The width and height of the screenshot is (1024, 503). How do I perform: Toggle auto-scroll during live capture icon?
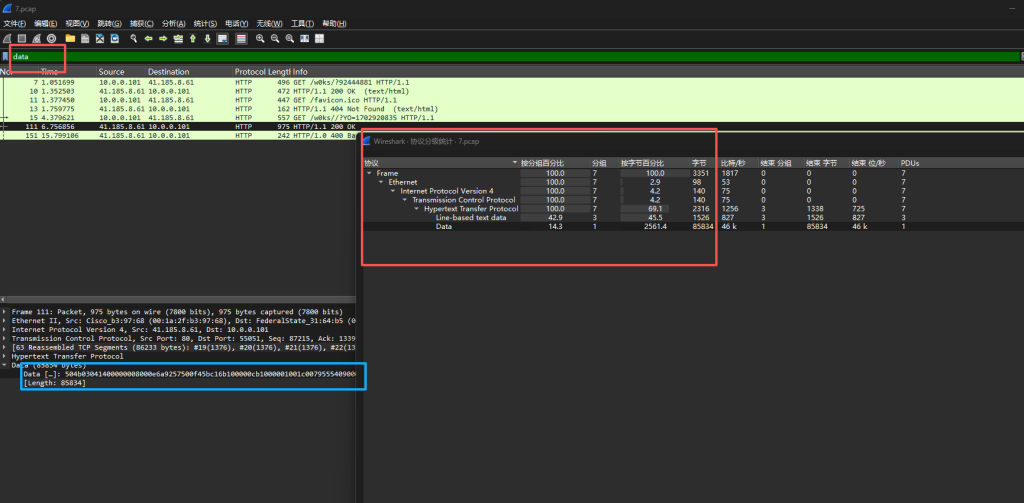[x=223, y=39]
